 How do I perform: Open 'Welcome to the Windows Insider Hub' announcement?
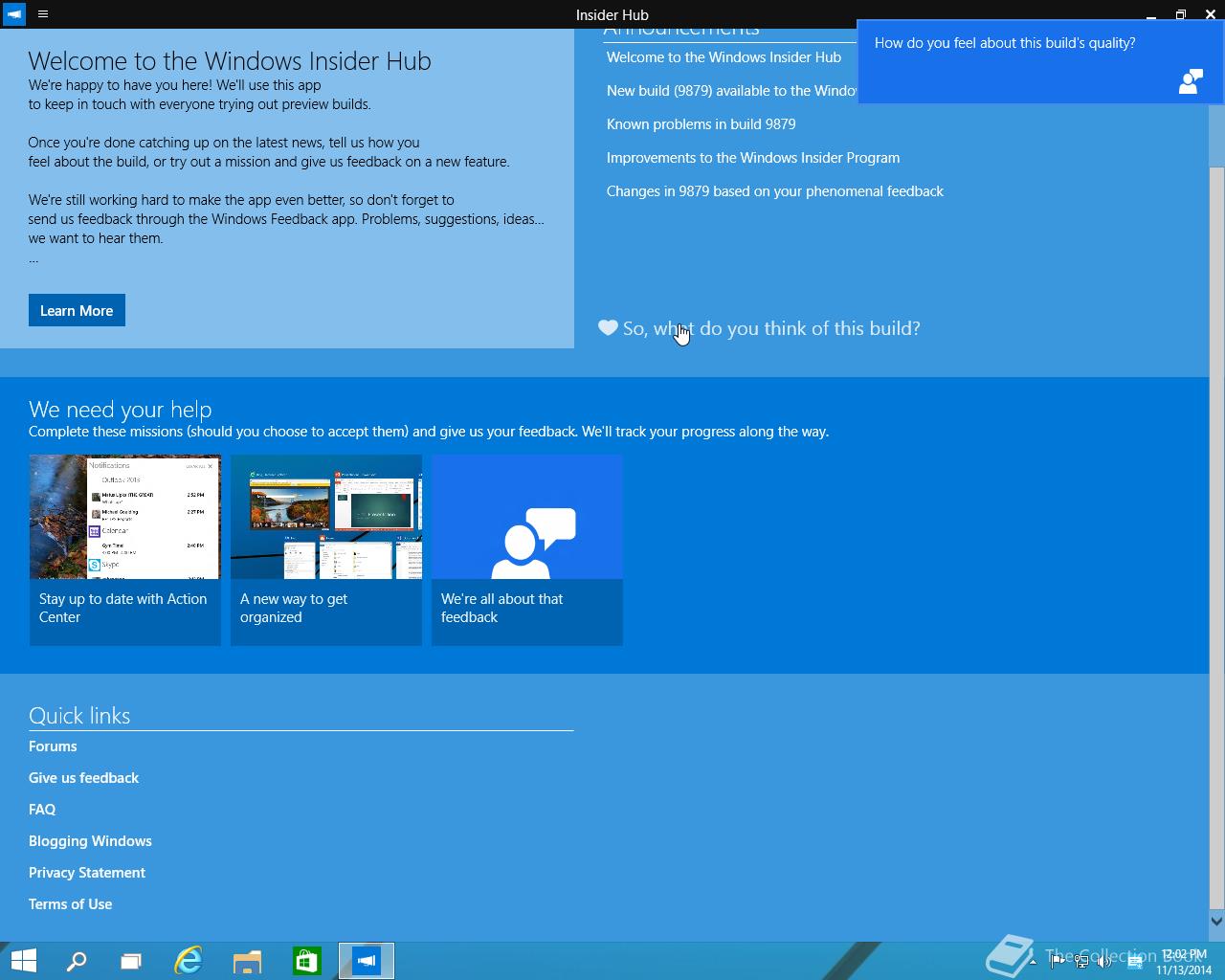click(724, 57)
